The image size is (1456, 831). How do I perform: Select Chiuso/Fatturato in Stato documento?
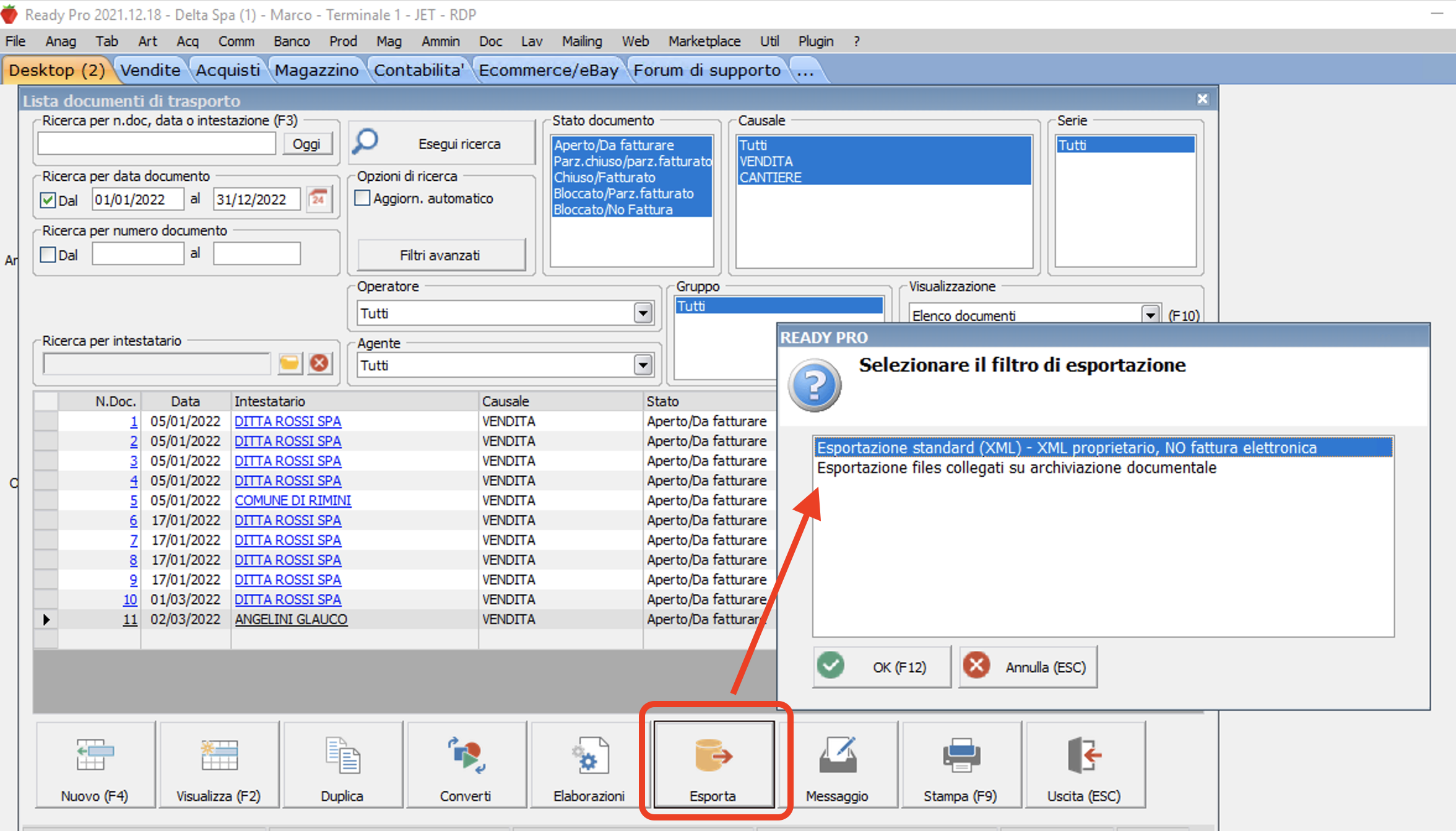[x=631, y=177]
